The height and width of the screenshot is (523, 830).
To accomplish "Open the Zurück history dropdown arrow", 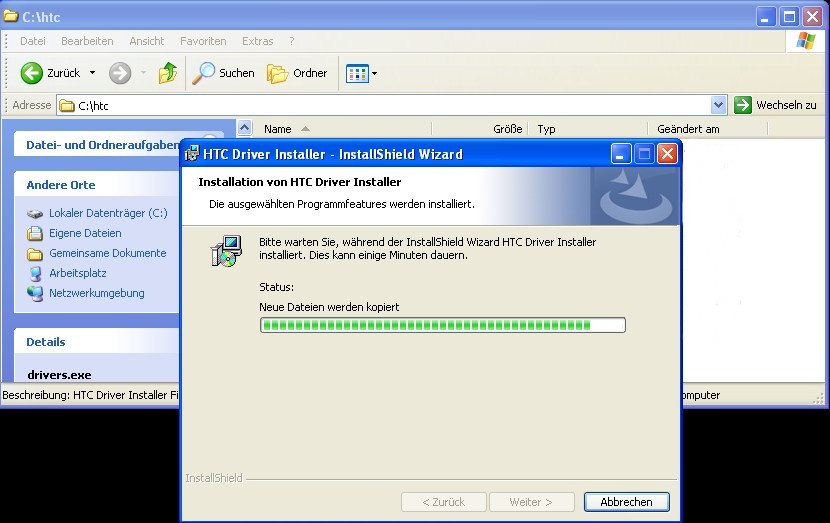I will 93,73.
